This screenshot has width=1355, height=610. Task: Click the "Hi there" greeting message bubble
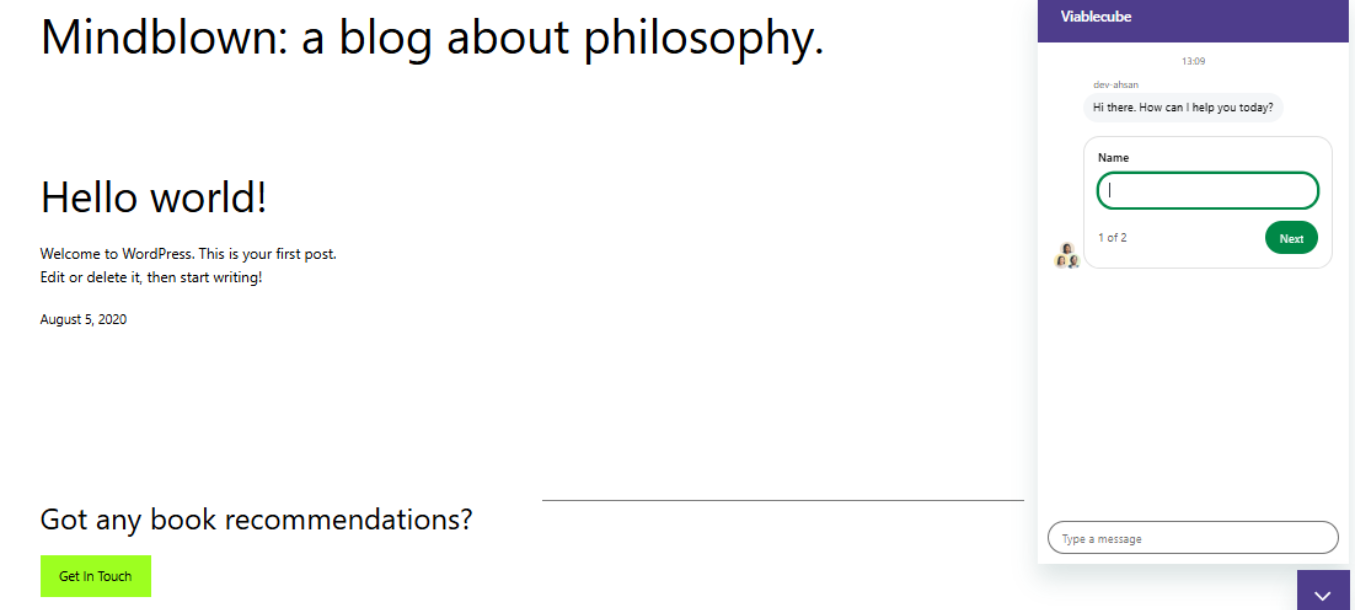click(1182, 107)
